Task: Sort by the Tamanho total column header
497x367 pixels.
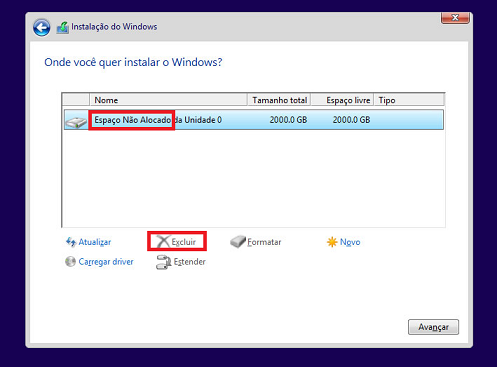Action: pyautogui.click(x=279, y=100)
